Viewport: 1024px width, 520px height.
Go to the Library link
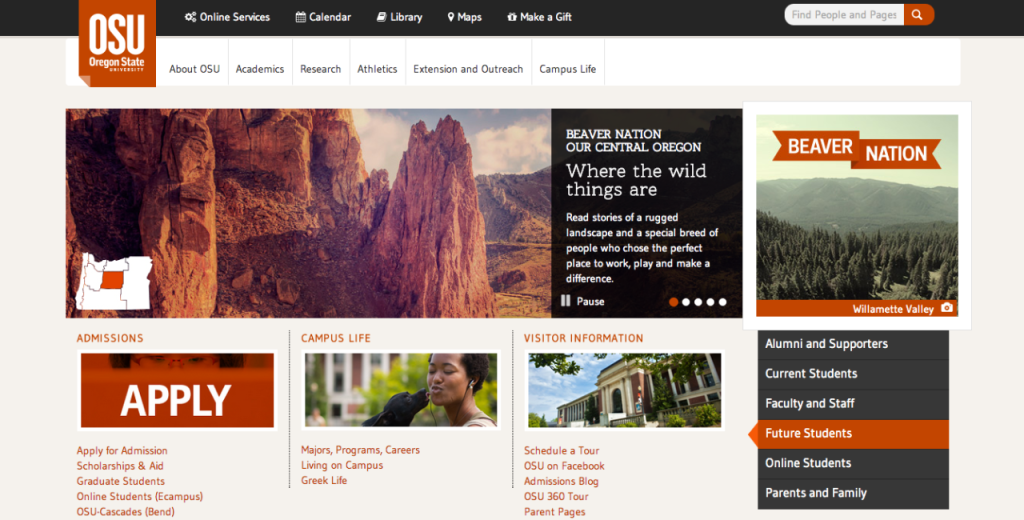(406, 17)
